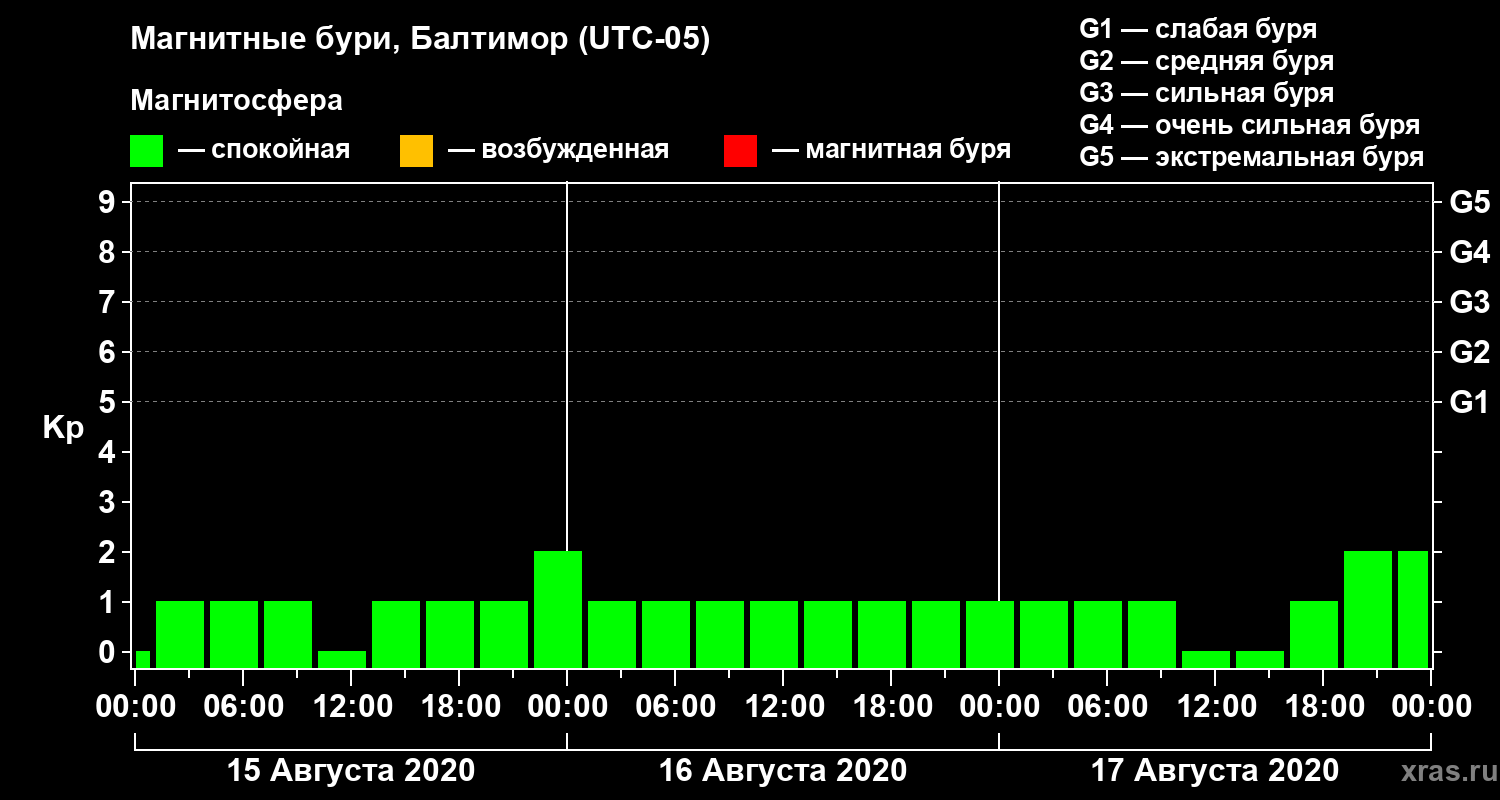Viewport: 1500px width, 800px height.
Task: Select the 'G2 — средняя буря' legend line
Action: (x=1207, y=61)
